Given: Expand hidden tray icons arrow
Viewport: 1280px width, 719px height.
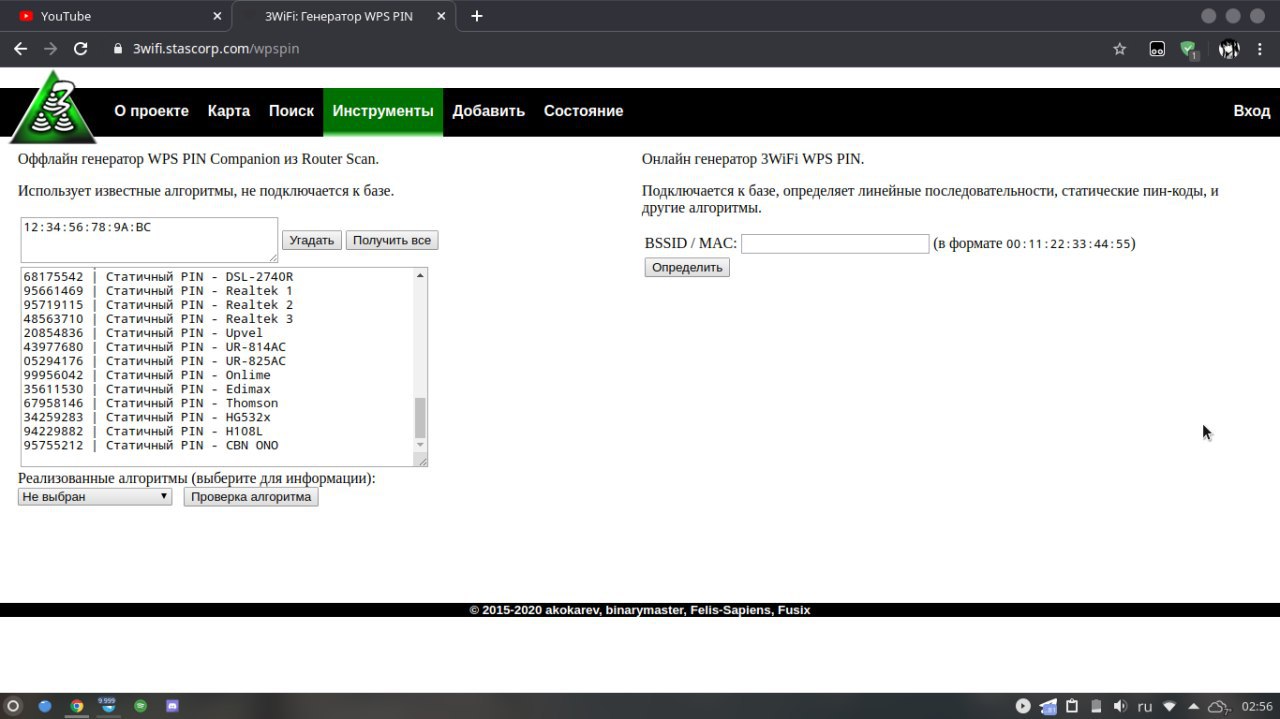Looking at the screenshot, I should [x=1193, y=706].
